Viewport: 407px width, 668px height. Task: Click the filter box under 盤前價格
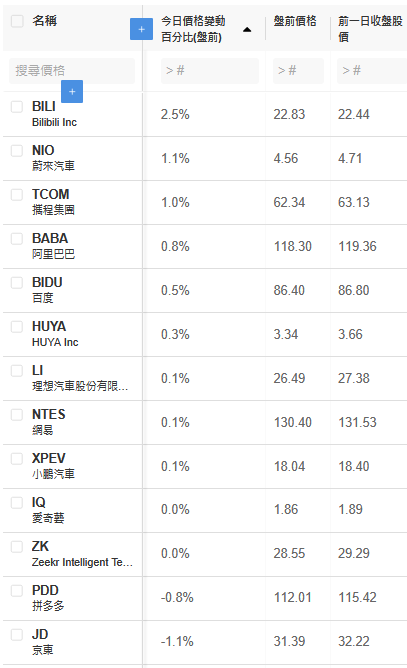(298, 71)
